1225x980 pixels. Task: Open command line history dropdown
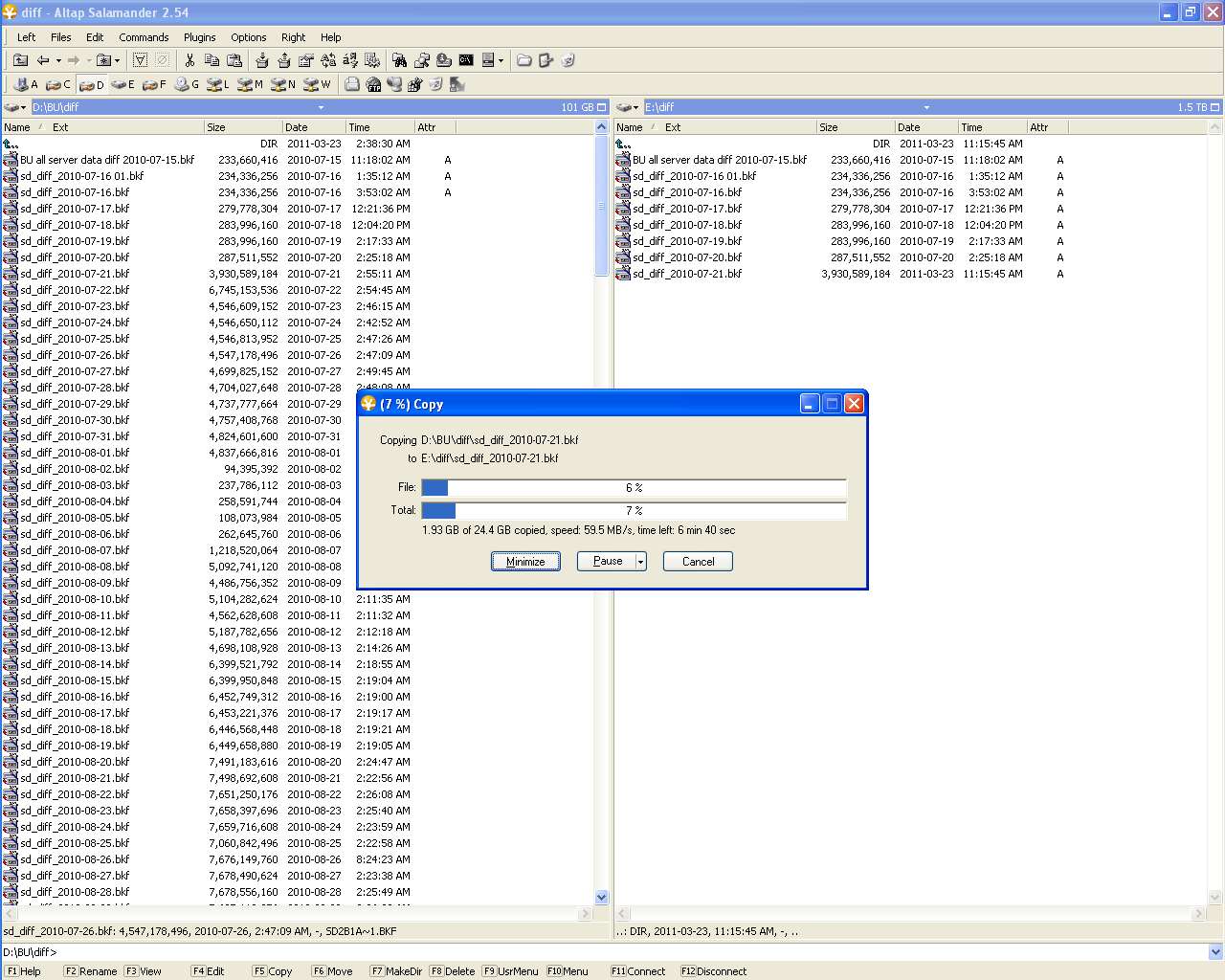pos(1215,952)
